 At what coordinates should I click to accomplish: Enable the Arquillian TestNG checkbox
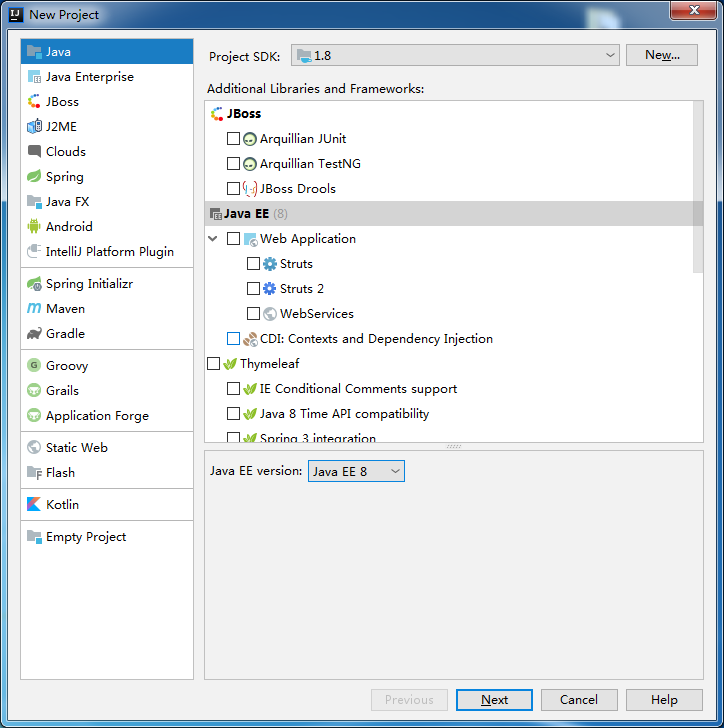point(233,163)
